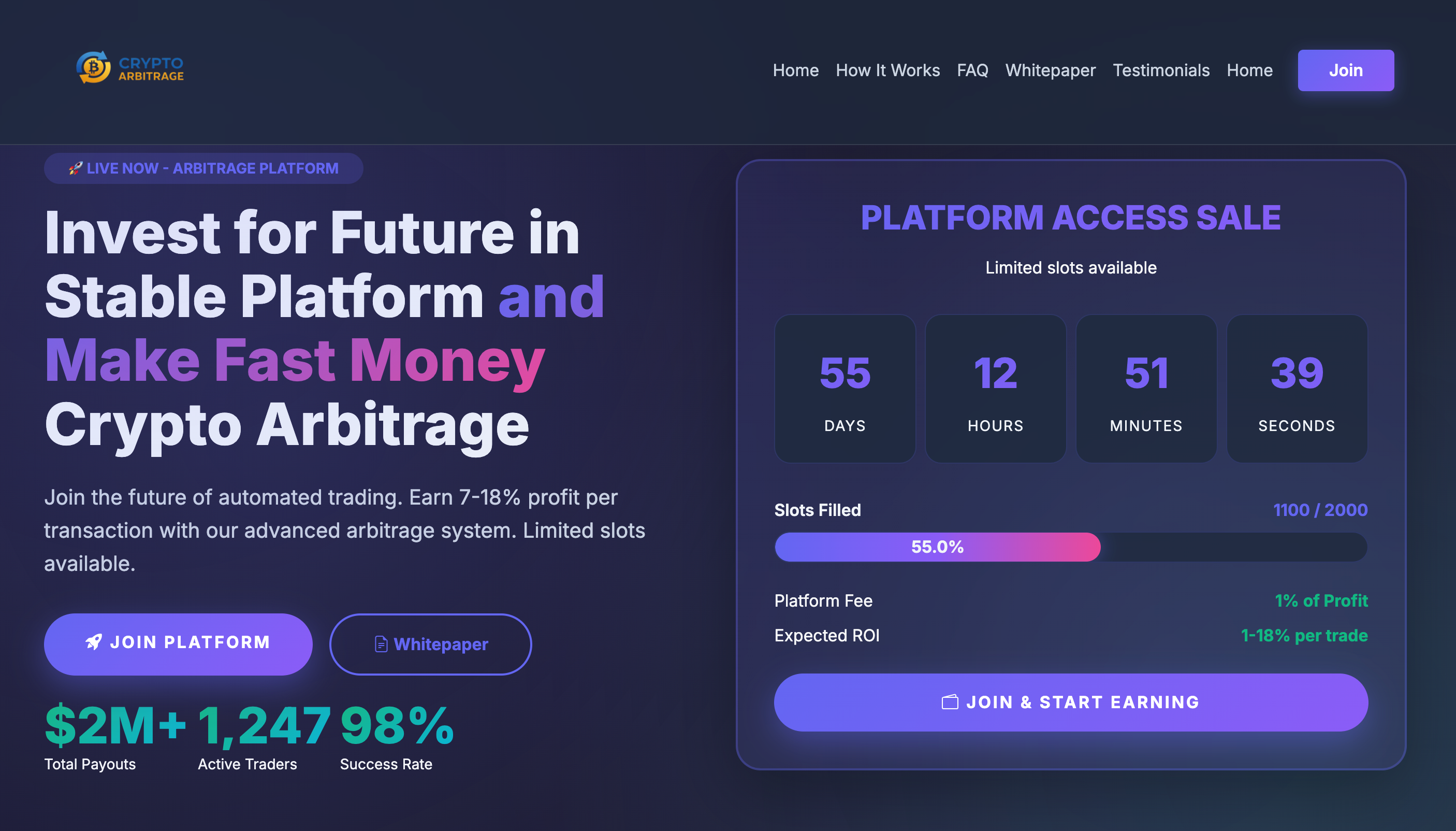Image resolution: width=1456 pixels, height=831 pixels.
Task: Click the Days countdown box
Action: tap(845, 389)
